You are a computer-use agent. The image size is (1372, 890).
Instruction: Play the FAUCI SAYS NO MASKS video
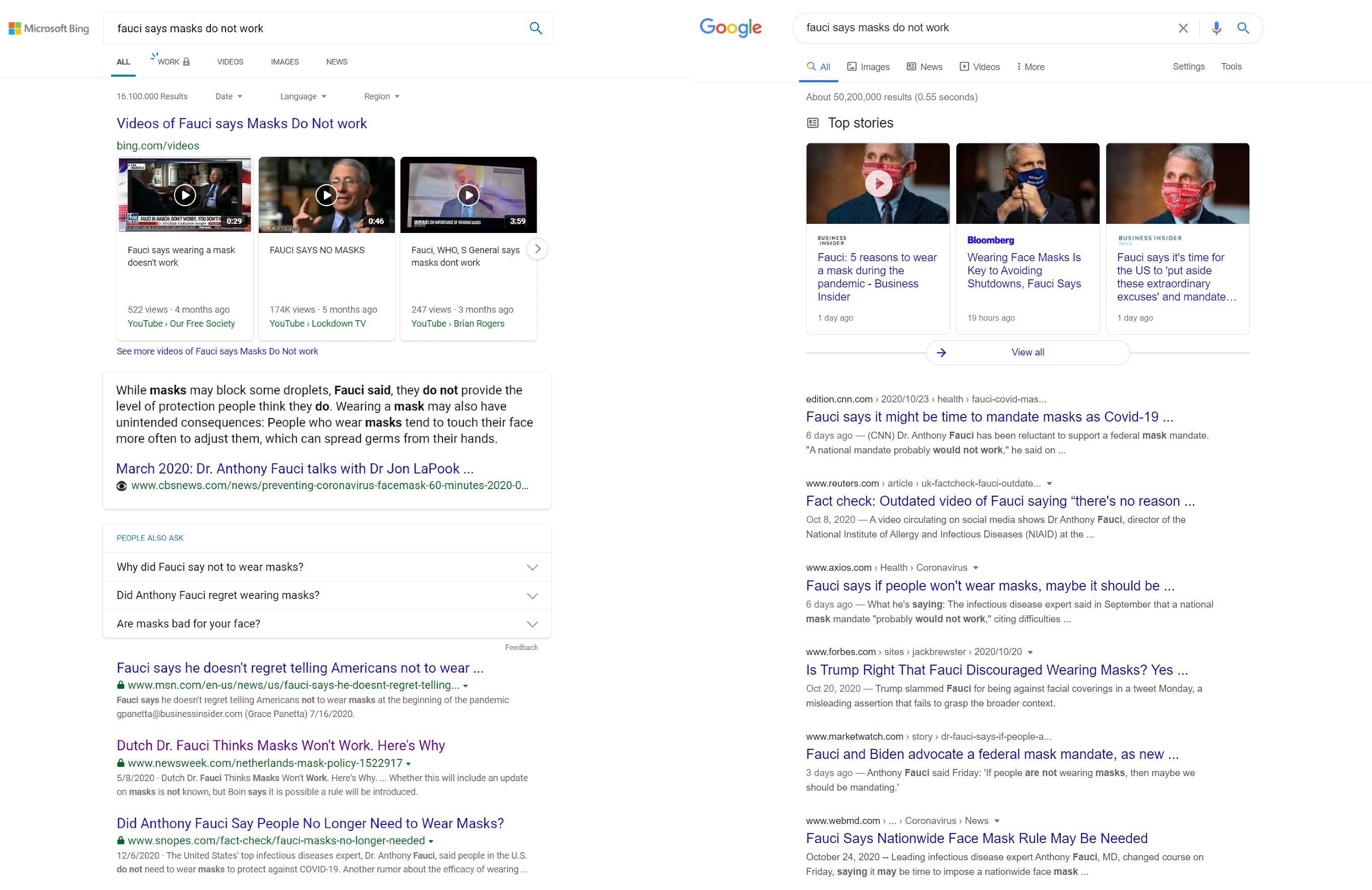326,195
